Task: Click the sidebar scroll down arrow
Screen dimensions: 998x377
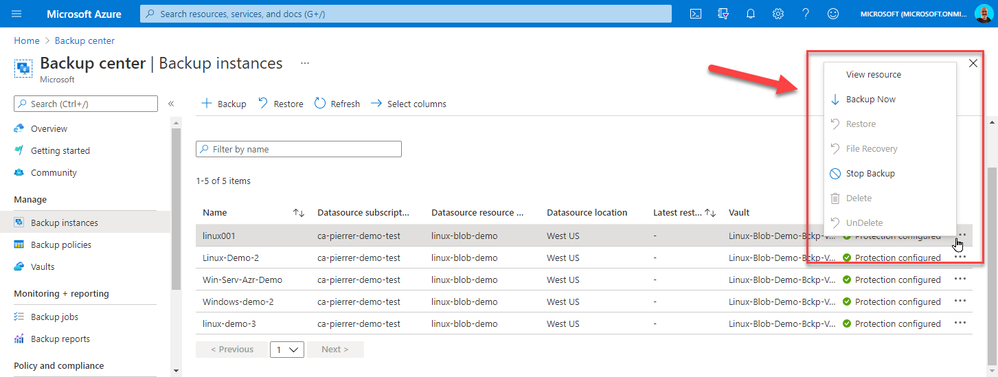Action: click(x=176, y=370)
